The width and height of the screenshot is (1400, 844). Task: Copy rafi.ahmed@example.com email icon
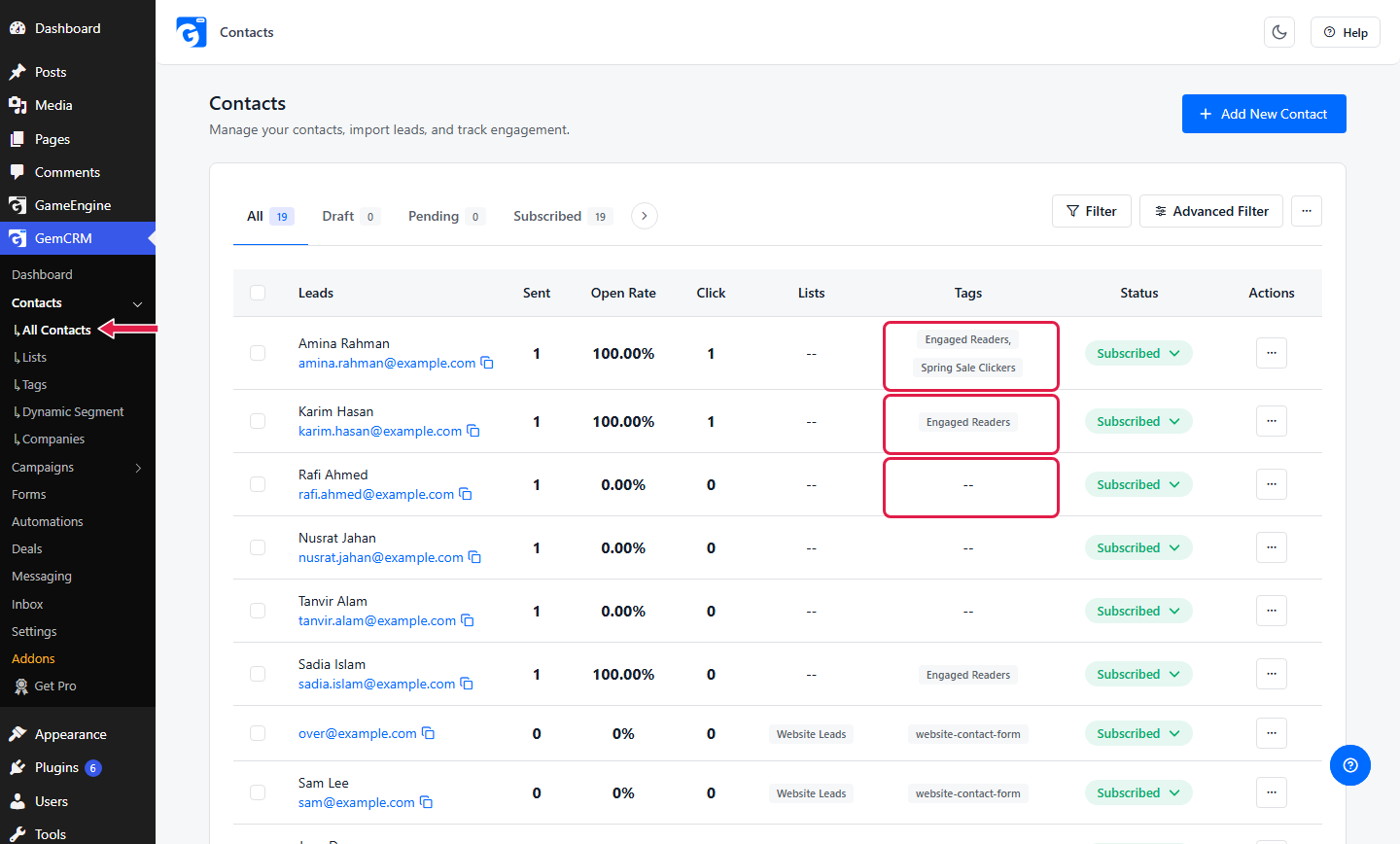[466, 494]
